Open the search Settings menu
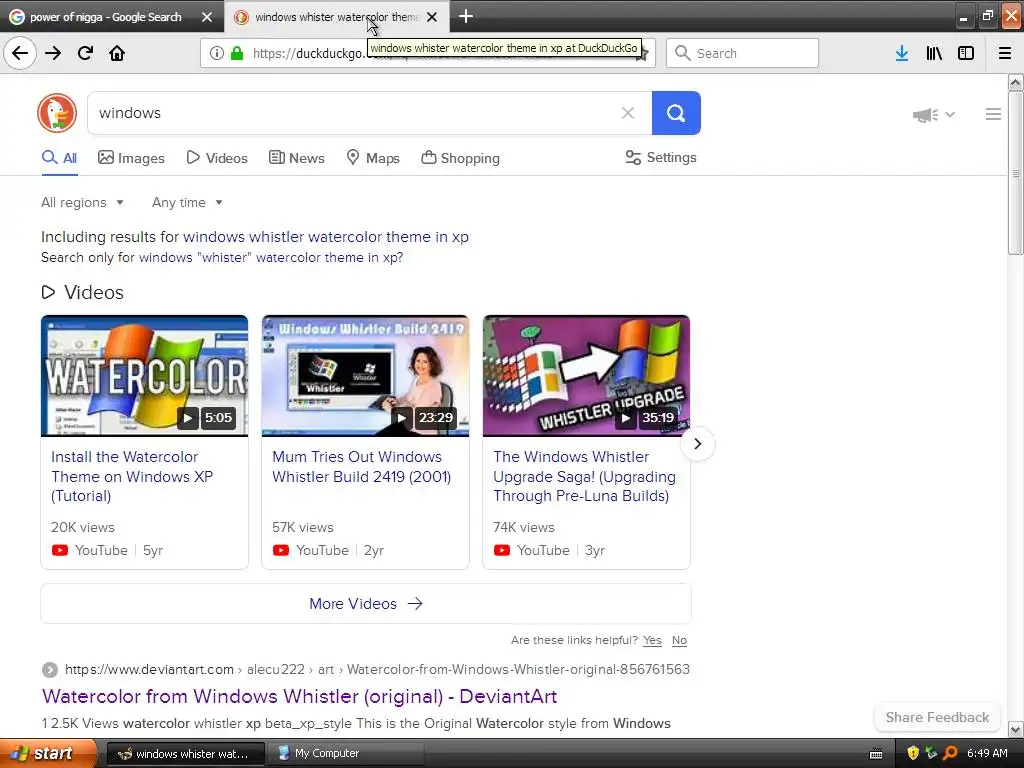Screen dimensions: 1024x768 pyautogui.click(x=661, y=157)
